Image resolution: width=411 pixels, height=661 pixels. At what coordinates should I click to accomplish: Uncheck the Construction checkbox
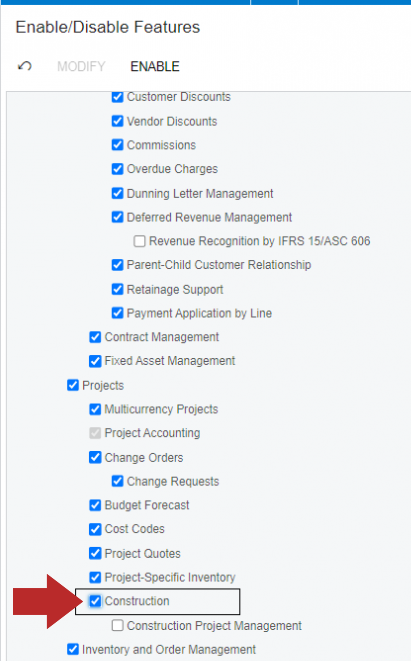(95, 601)
